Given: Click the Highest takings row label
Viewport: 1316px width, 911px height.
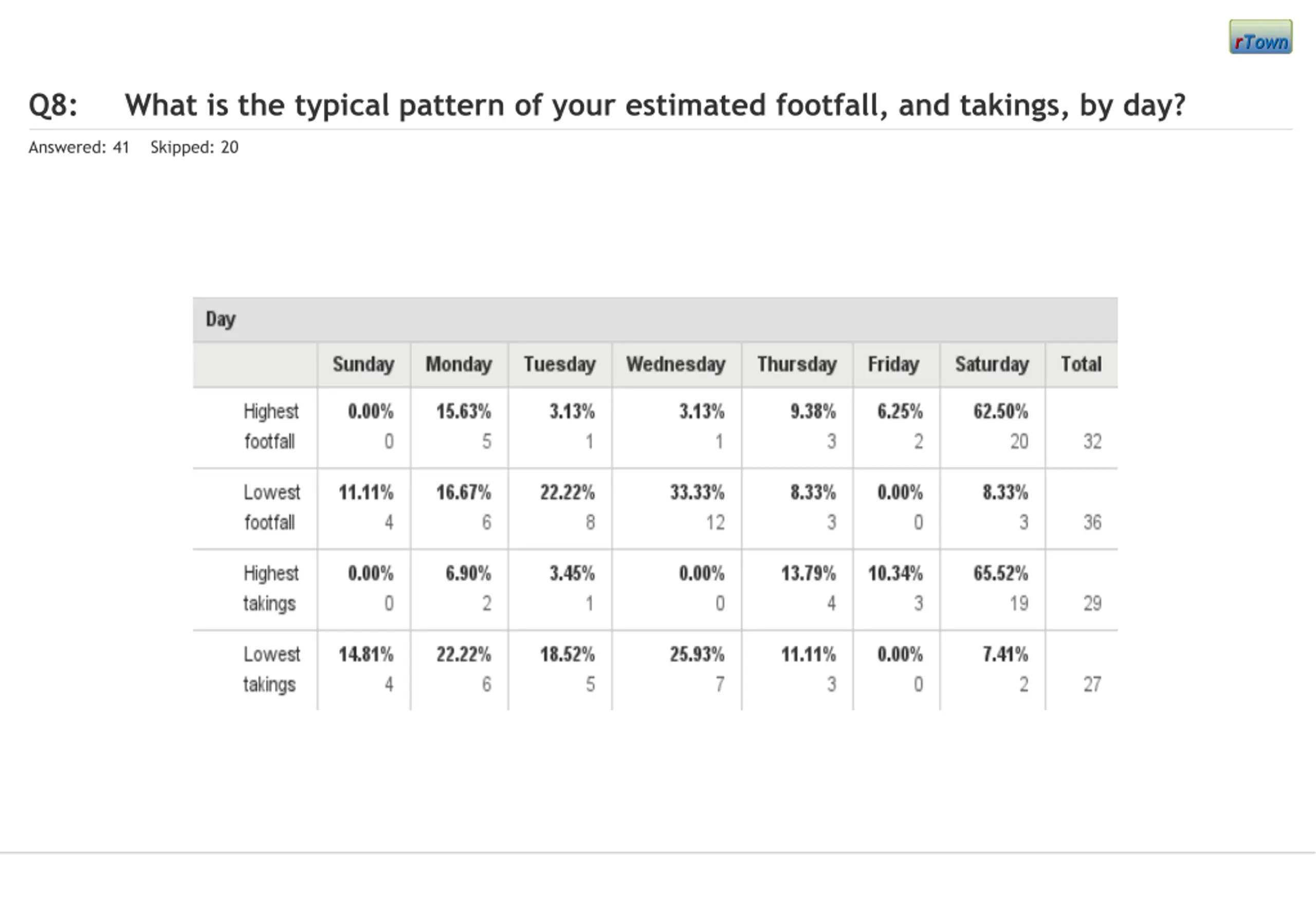Looking at the screenshot, I should 270,589.
